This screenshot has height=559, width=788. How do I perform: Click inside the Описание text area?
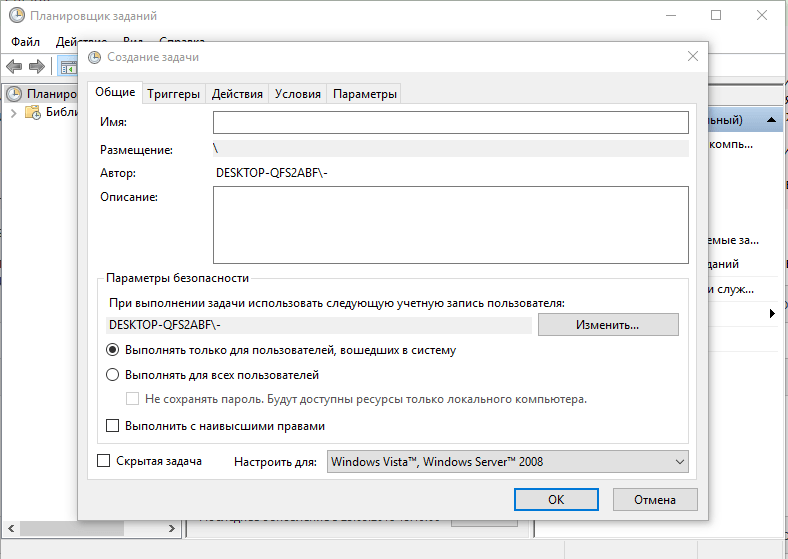click(450, 225)
